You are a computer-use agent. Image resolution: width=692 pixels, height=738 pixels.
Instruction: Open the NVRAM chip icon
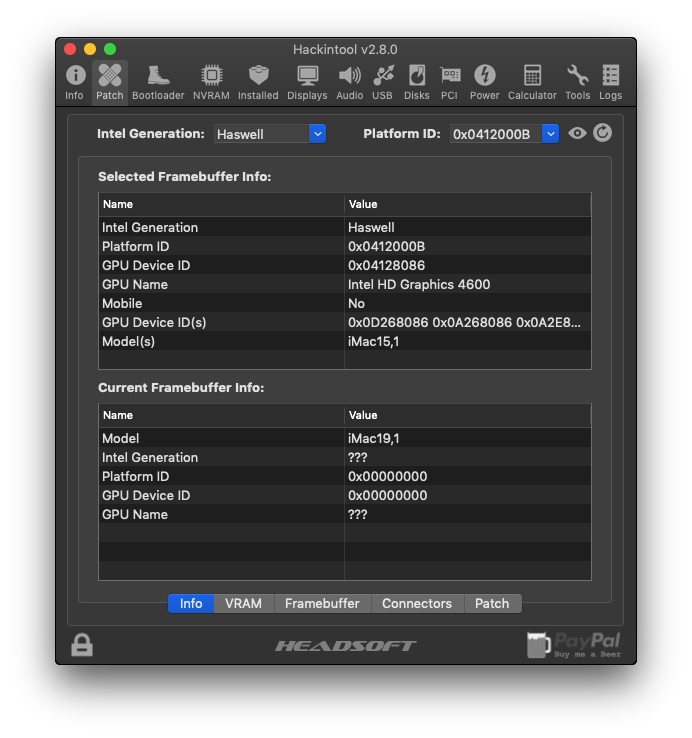pyautogui.click(x=211, y=82)
